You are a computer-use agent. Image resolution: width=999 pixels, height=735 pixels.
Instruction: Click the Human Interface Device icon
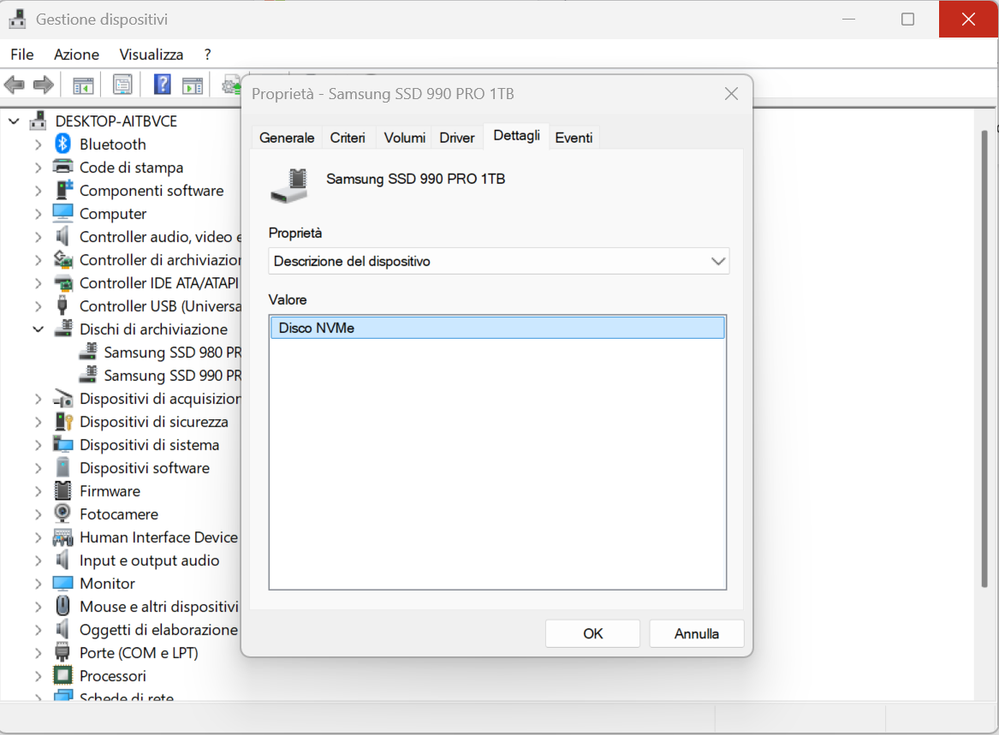click(x=62, y=538)
